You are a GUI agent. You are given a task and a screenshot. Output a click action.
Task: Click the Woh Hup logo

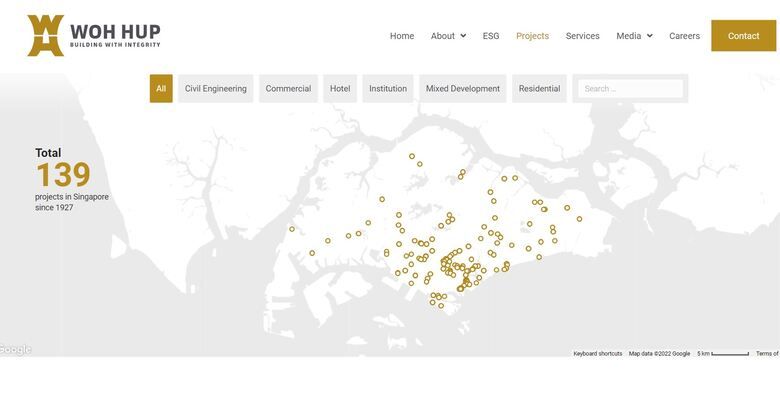(94, 35)
